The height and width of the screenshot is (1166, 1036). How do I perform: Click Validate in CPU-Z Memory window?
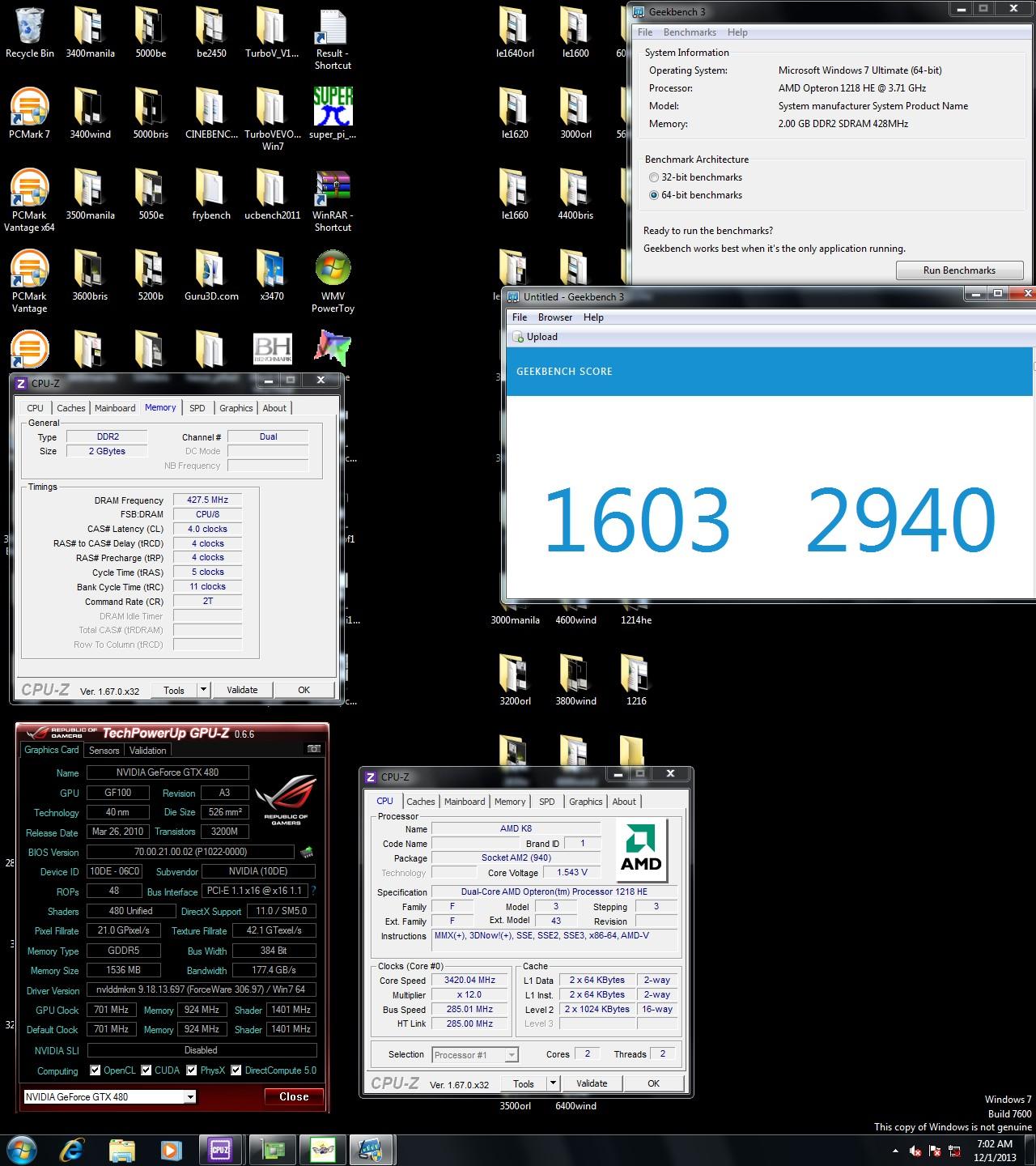click(242, 690)
